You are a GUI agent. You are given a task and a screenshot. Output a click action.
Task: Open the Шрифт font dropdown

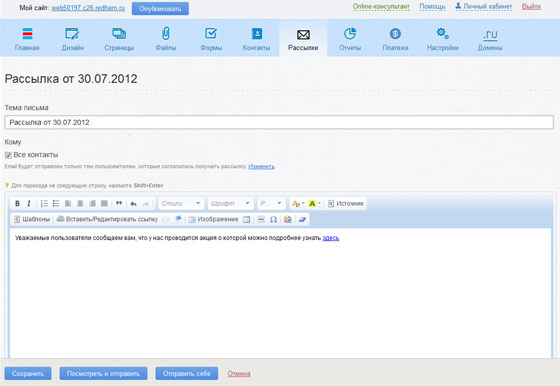click(231, 204)
